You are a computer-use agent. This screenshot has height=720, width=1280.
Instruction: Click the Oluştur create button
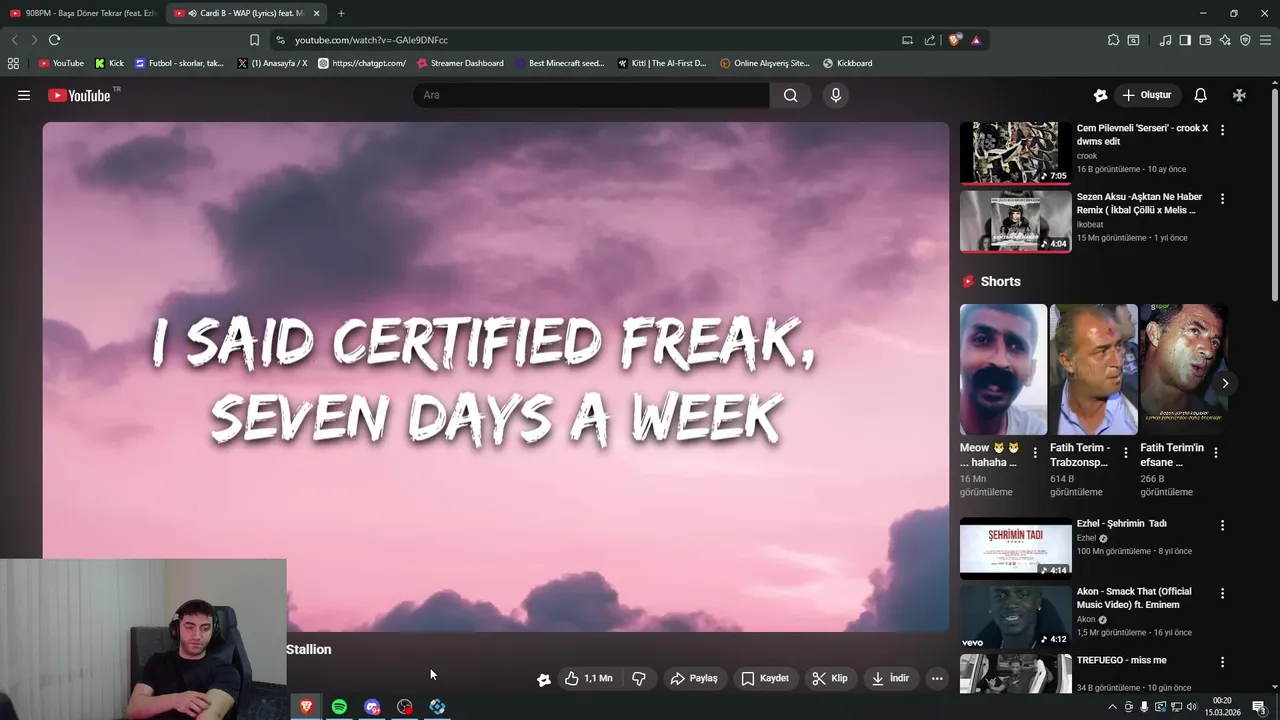coord(1147,95)
